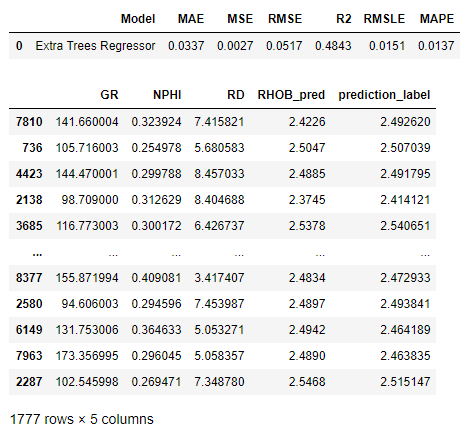Select RMSE value 0.0517
Screen dimensions: 471x432
[x=284, y=46]
